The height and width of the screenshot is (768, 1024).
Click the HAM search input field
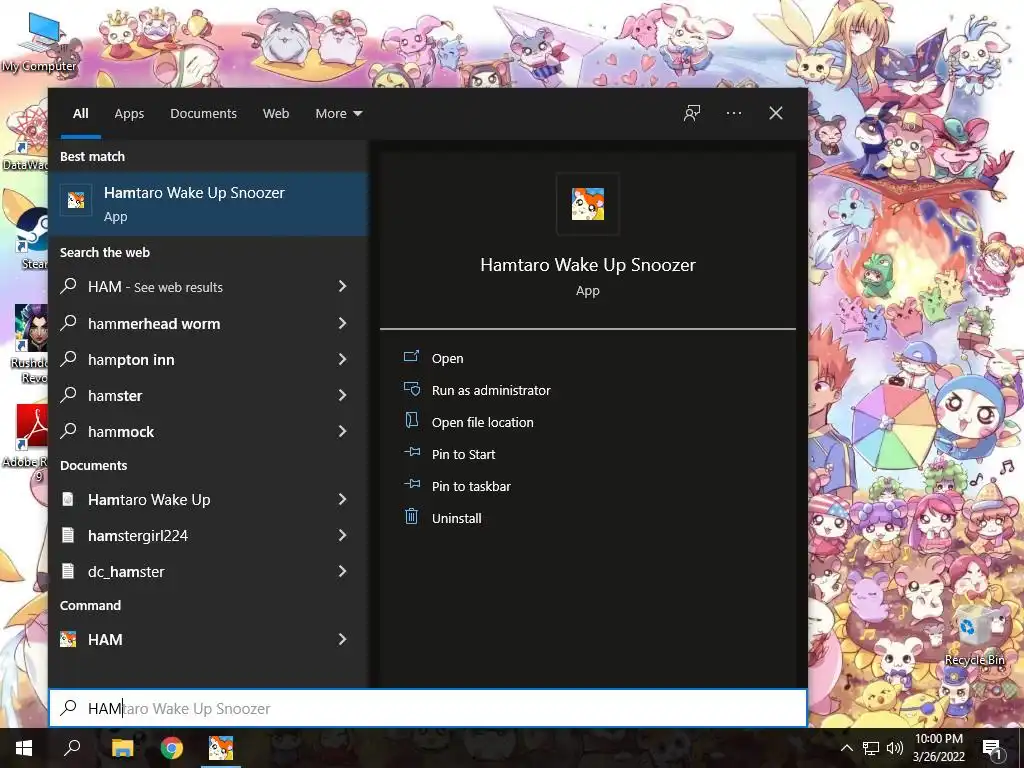(428, 708)
